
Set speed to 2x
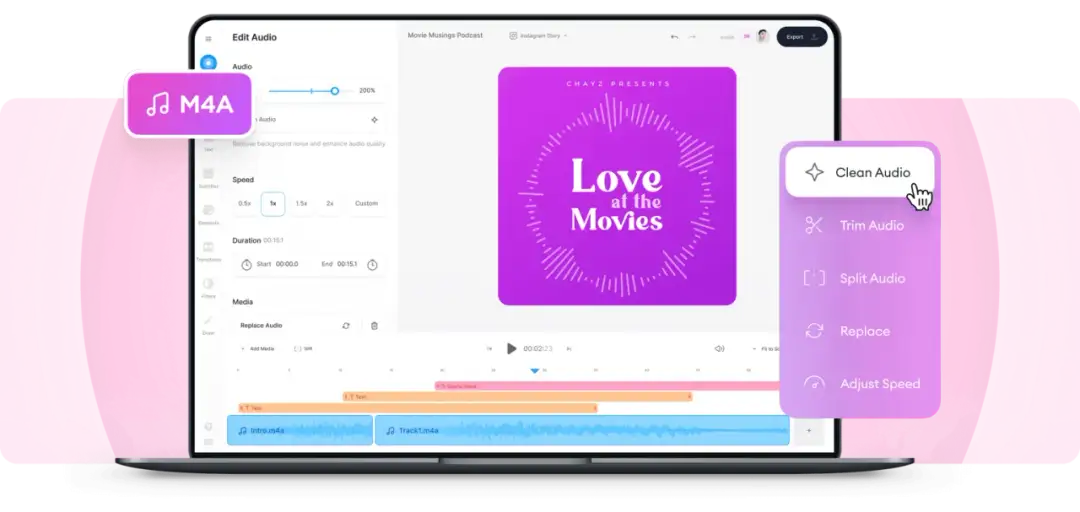(330, 203)
